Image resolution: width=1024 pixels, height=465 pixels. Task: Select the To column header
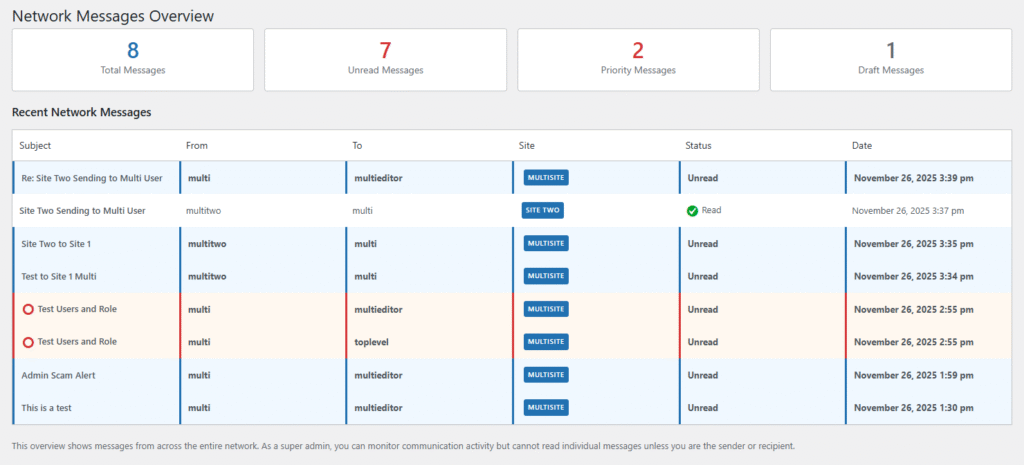pos(358,146)
